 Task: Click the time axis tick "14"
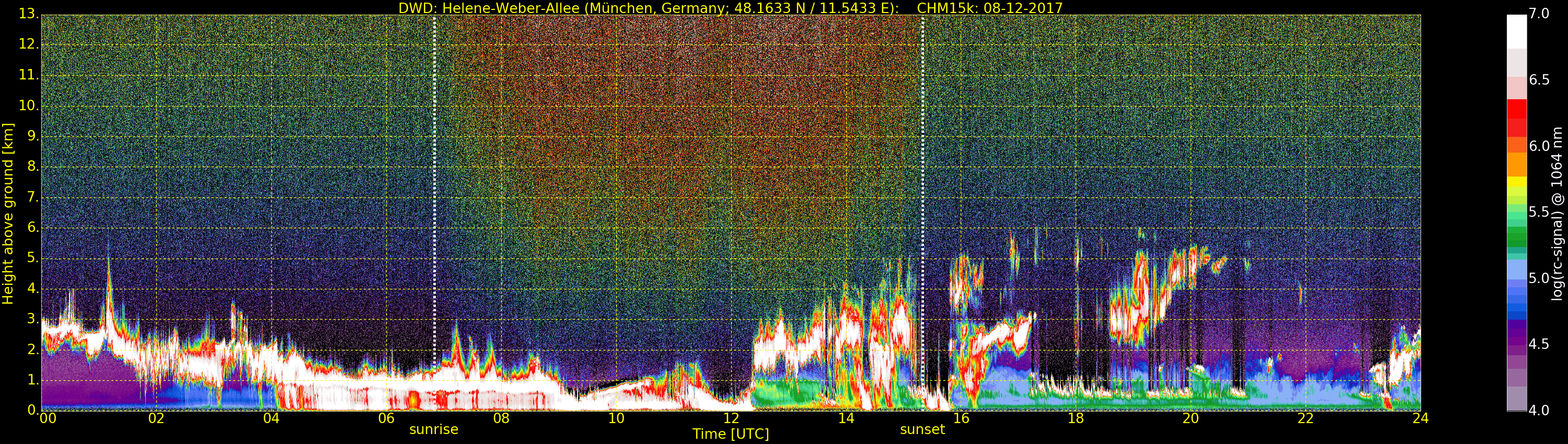(846, 418)
